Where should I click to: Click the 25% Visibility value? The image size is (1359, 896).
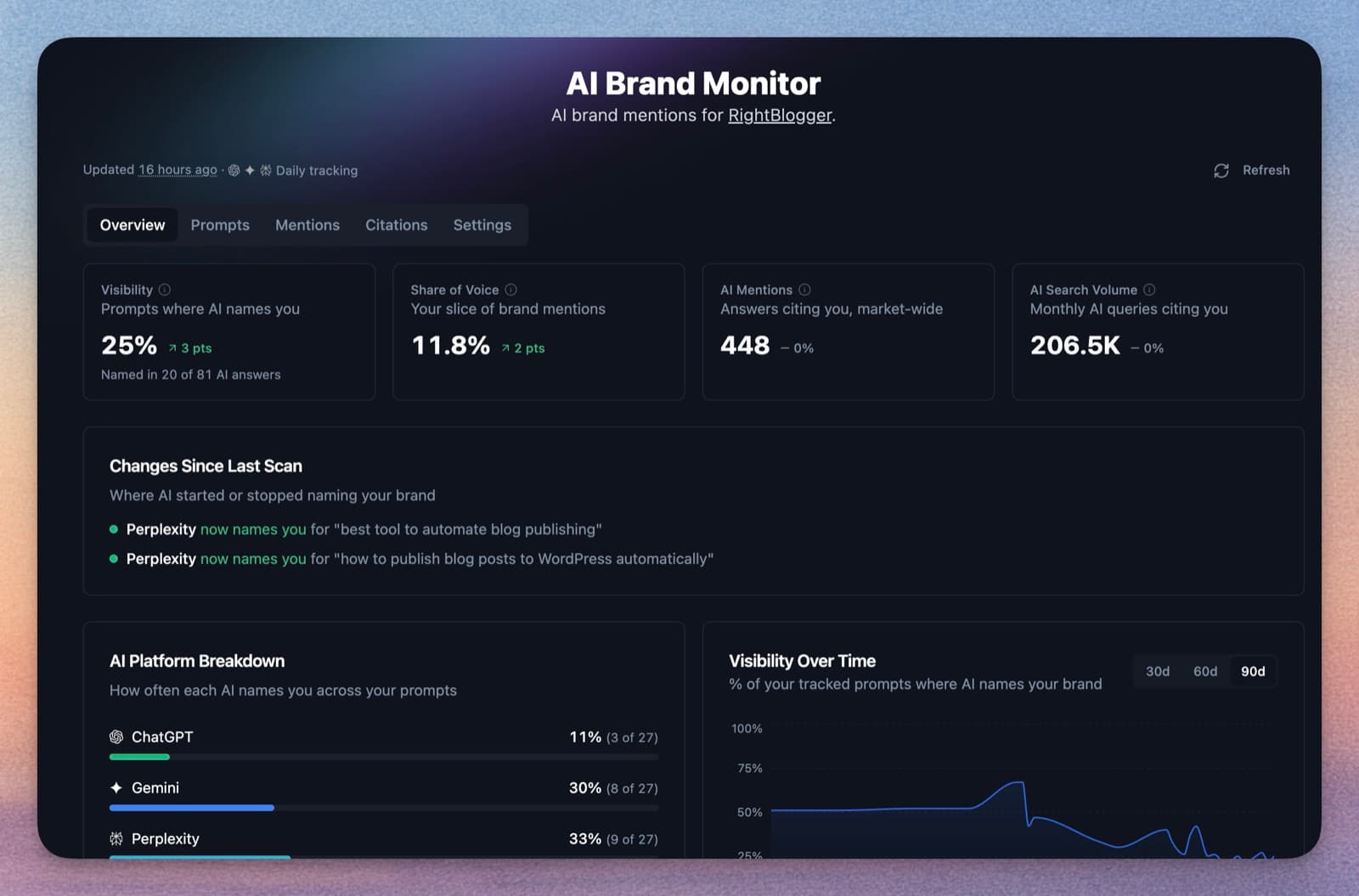[129, 346]
